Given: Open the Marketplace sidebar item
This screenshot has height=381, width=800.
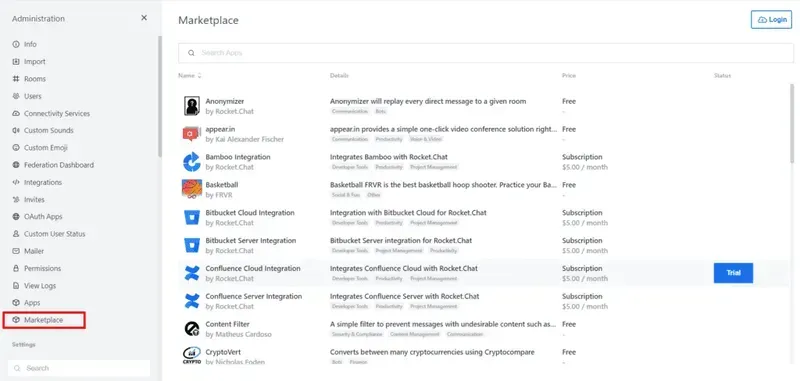Looking at the screenshot, I should point(44,320).
